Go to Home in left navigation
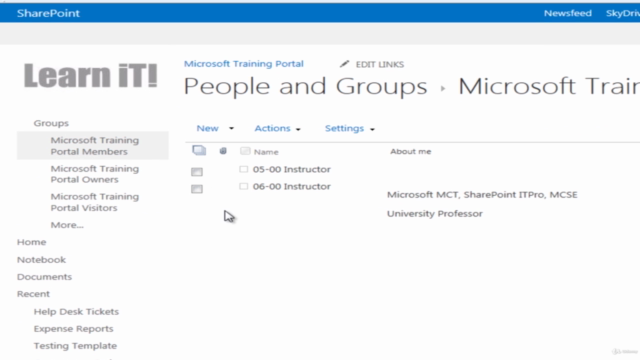 [31, 242]
